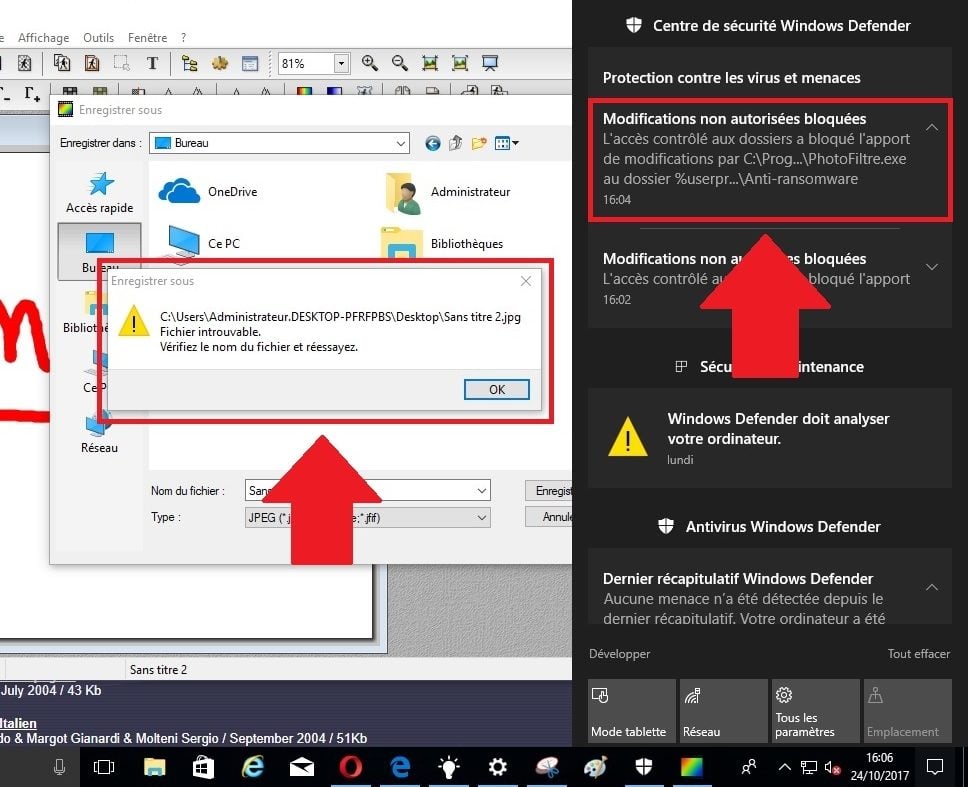Screen dimensions: 968x787
Task: Open the People icon in system tray
Action: (749, 767)
